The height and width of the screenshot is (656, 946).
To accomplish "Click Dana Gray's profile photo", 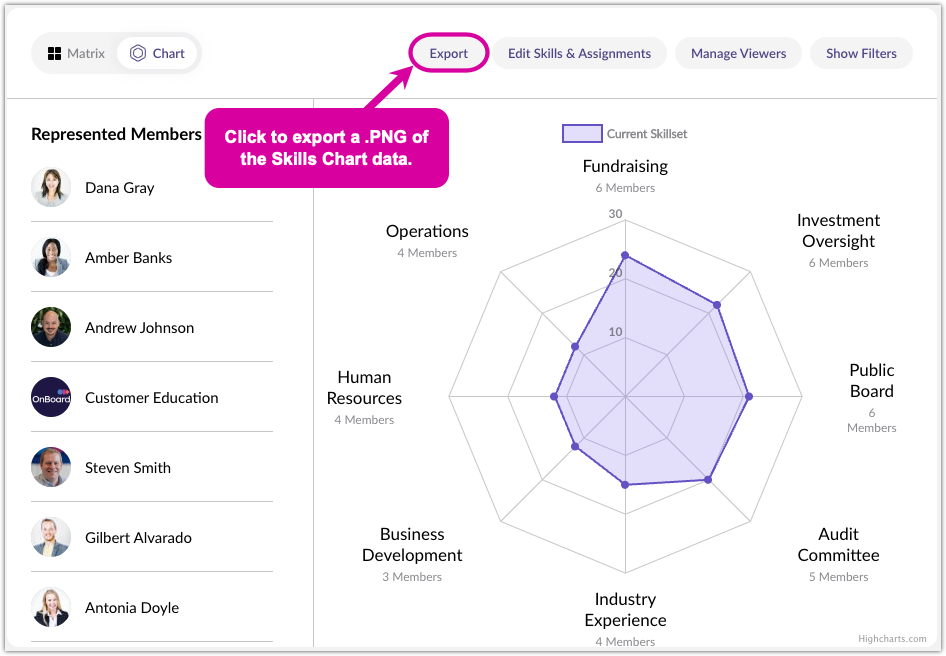I will pos(51,188).
